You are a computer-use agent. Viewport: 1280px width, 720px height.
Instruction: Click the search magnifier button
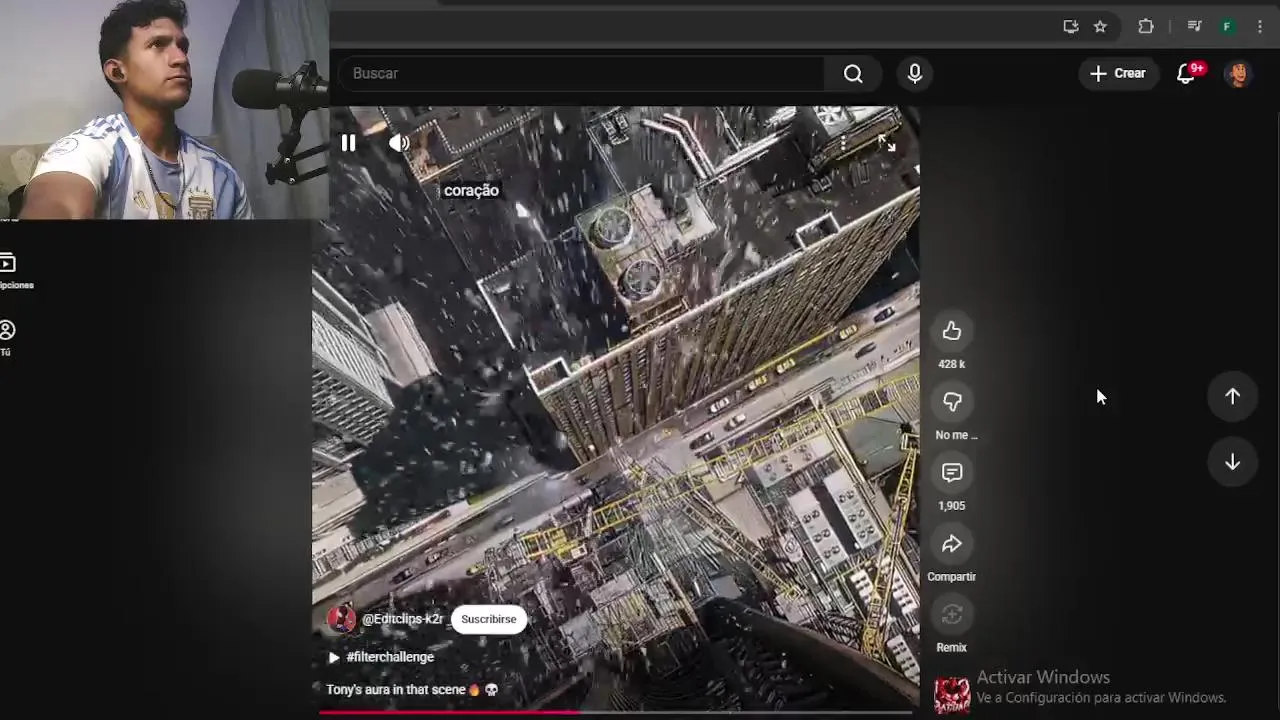pyautogui.click(x=853, y=73)
